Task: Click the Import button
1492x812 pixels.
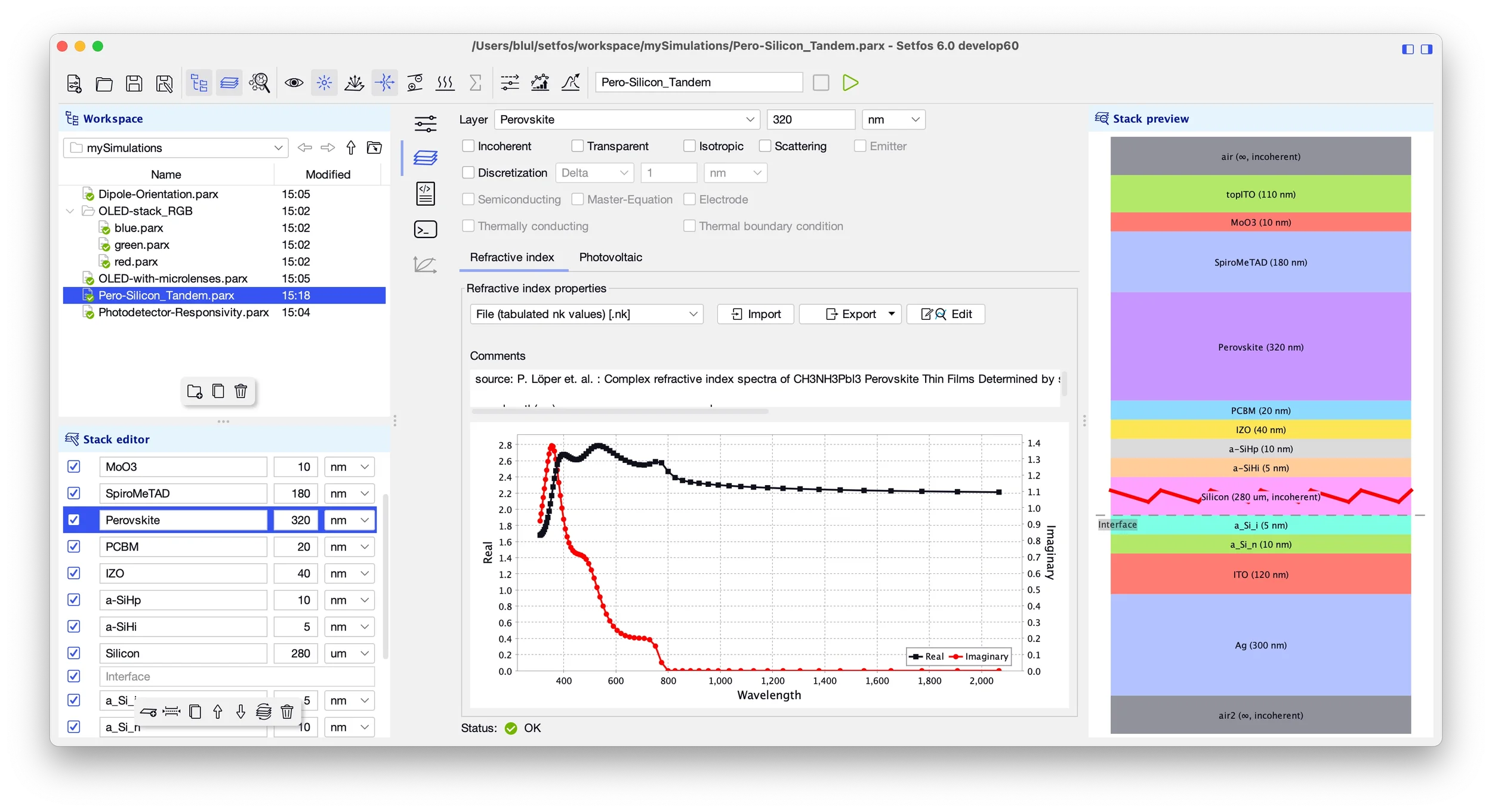Action: [x=756, y=314]
